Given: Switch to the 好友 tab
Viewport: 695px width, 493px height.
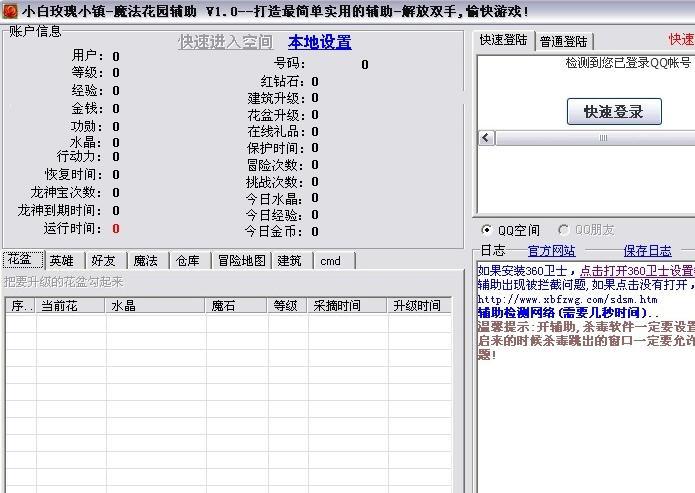Looking at the screenshot, I should pos(104,261).
